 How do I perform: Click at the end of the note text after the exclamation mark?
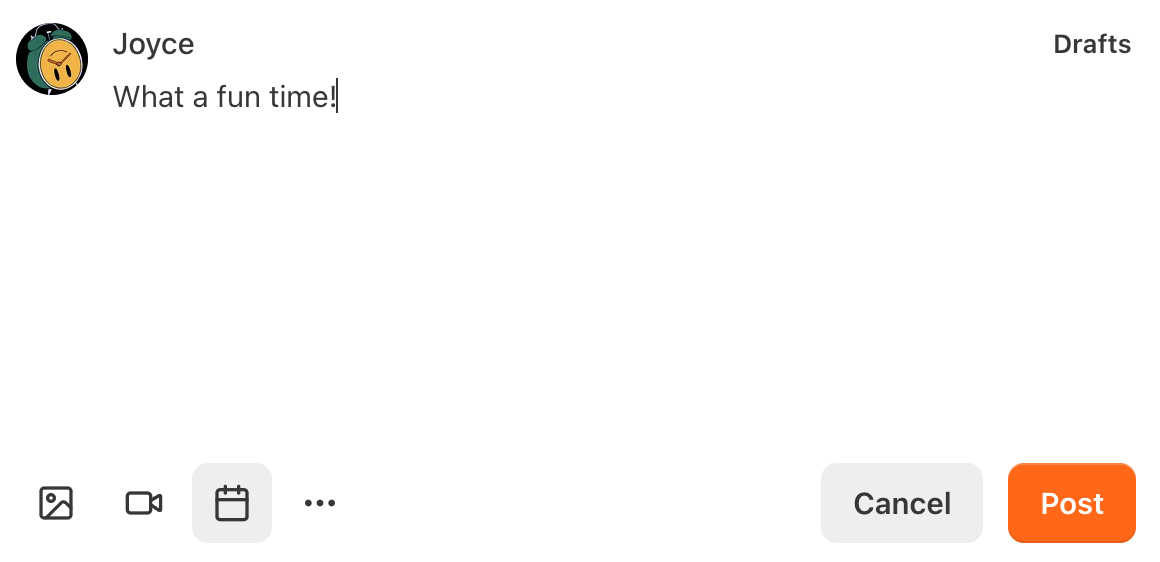coord(337,97)
